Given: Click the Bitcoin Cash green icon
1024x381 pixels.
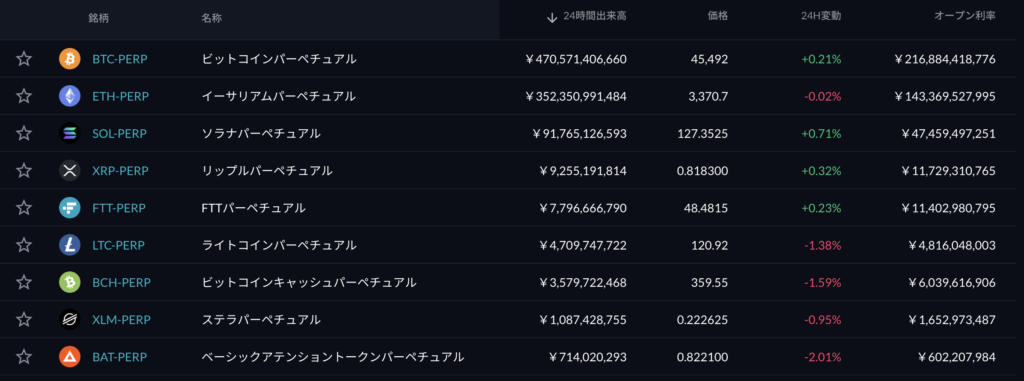Looking at the screenshot, I should [x=69, y=282].
